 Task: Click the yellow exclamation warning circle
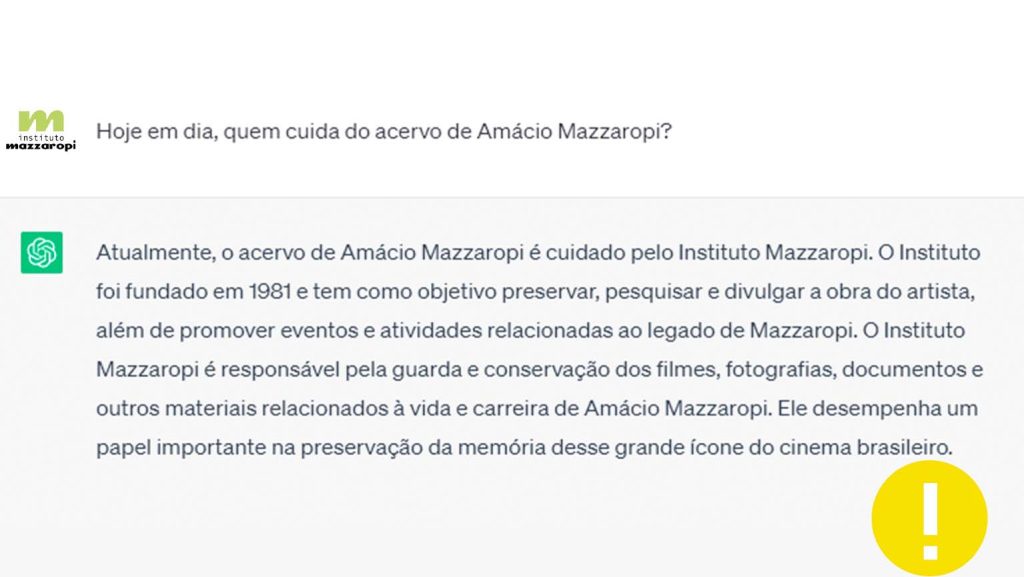coord(929,518)
